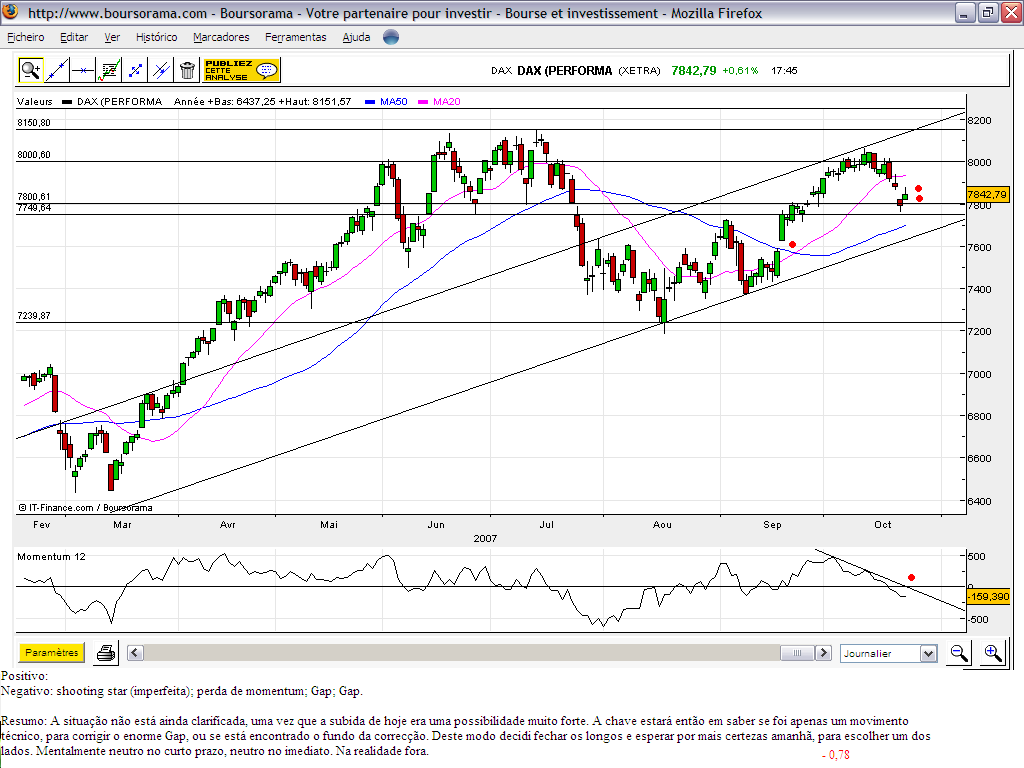Viewport: 1024px width, 768px height.
Task: Select the zoom magnifier tool in chart toolbar
Action: click(x=30, y=70)
